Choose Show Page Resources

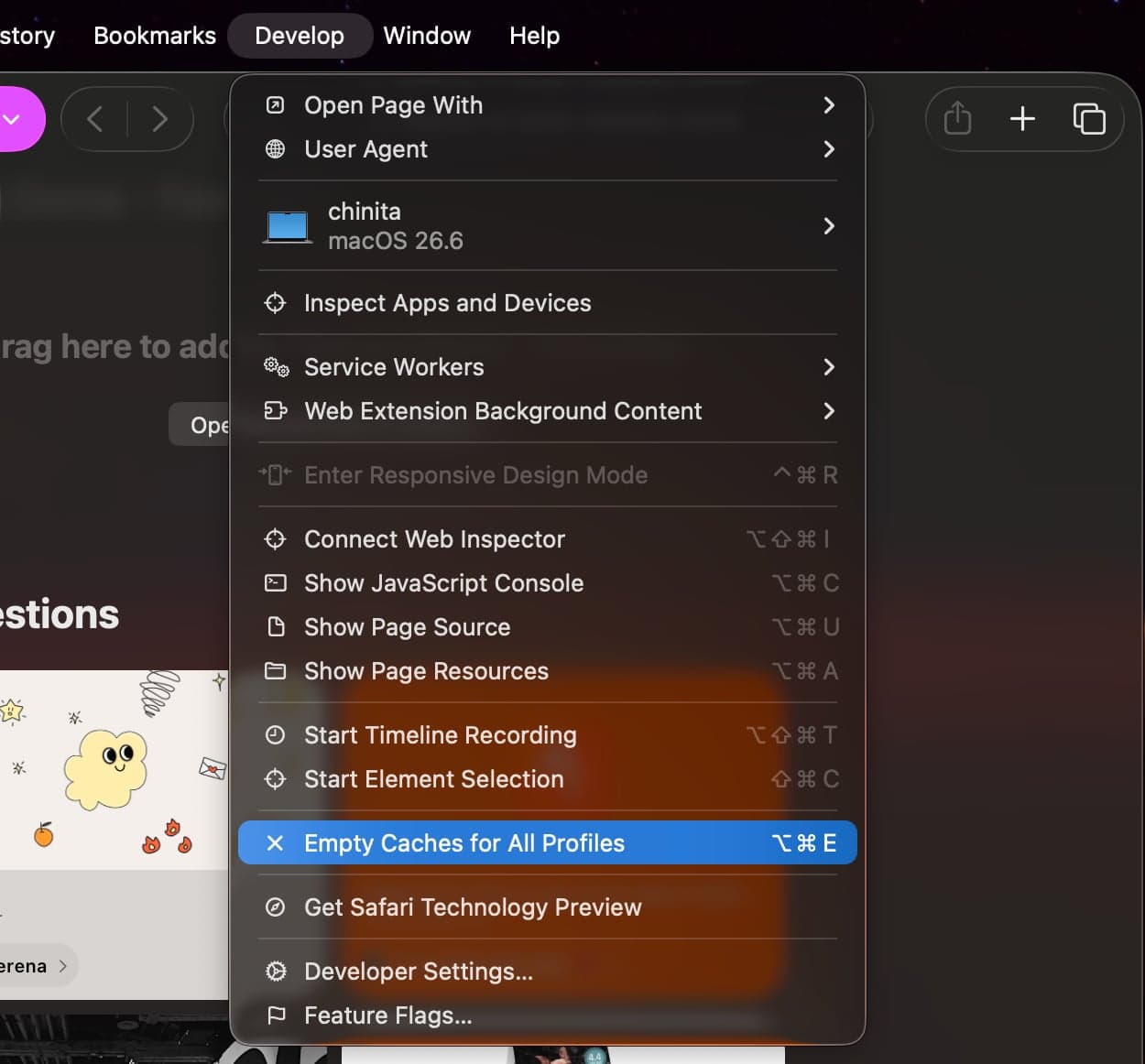pos(548,671)
